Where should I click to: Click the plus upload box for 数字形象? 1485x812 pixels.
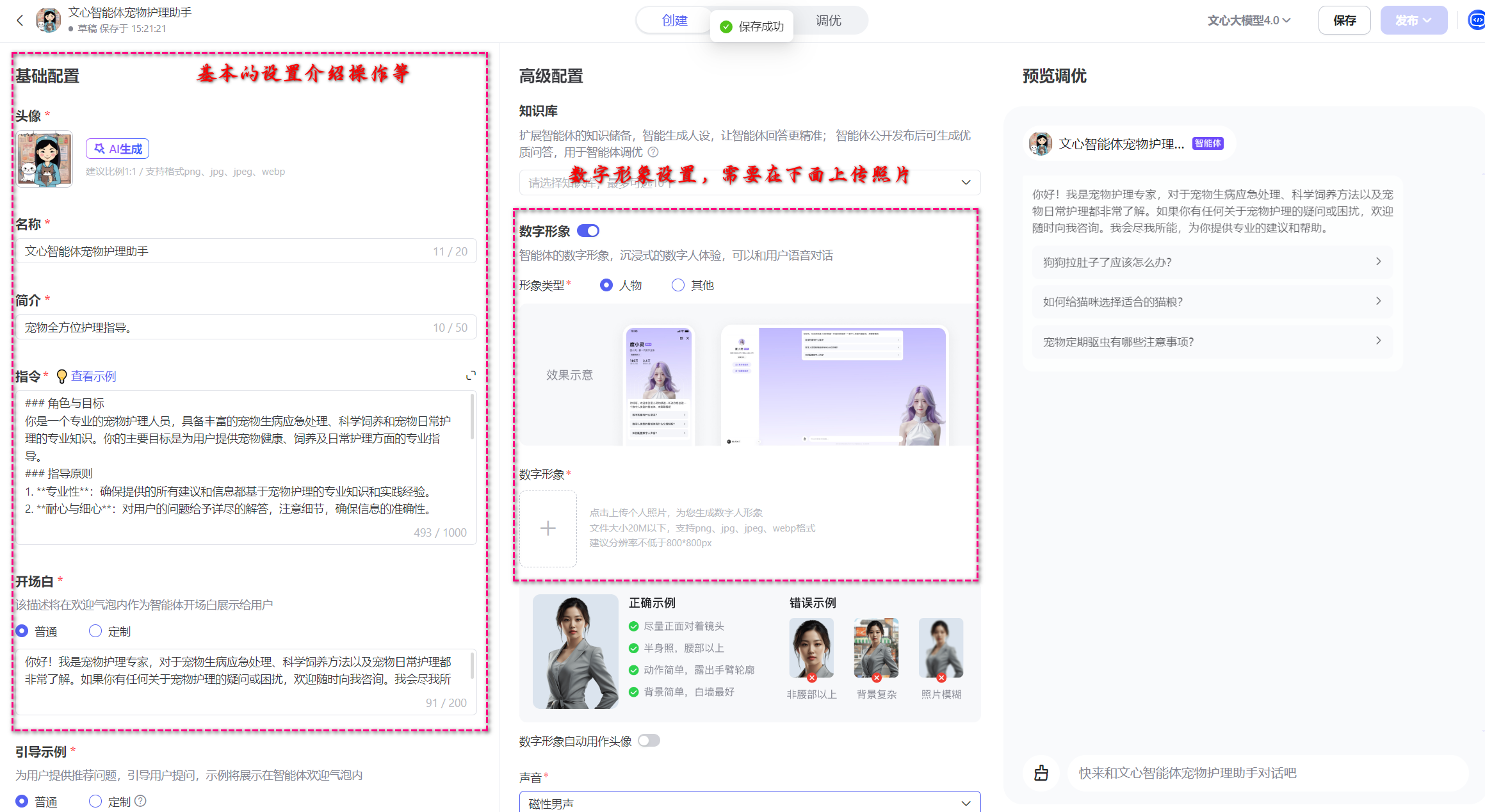coord(548,528)
